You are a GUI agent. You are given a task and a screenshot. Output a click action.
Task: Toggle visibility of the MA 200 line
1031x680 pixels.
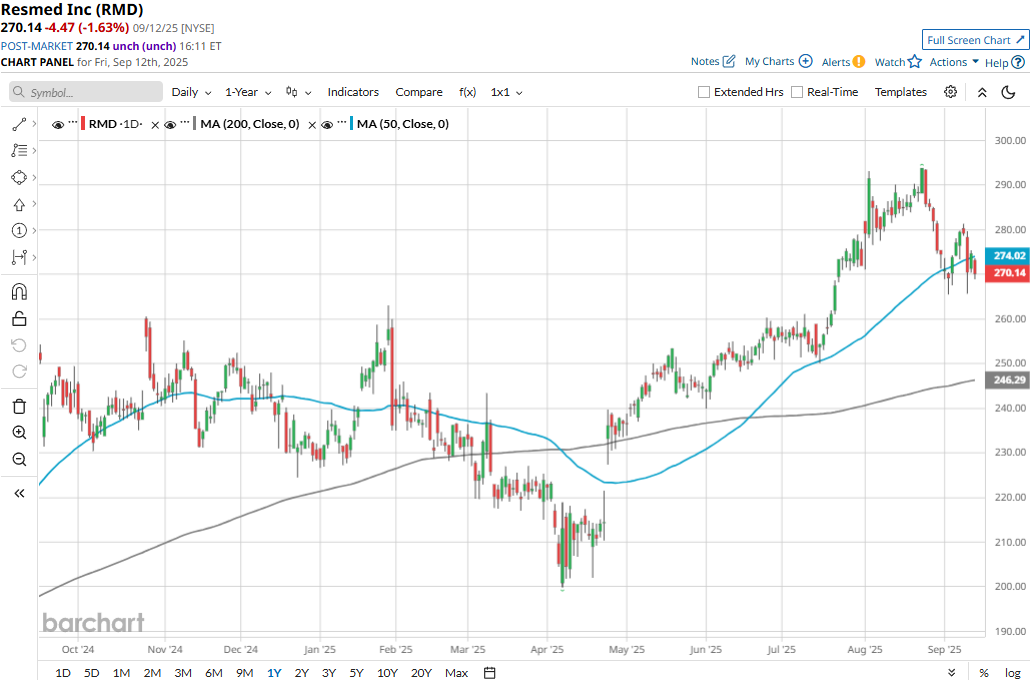coord(170,124)
